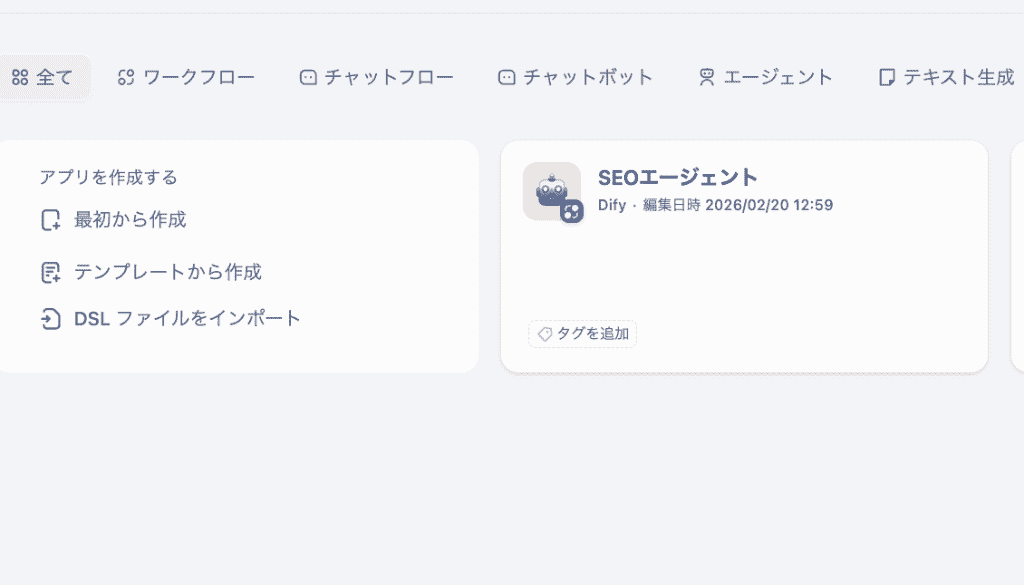
Task: Click the chat bubble icon beside チャットフロー
Action: [308, 78]
